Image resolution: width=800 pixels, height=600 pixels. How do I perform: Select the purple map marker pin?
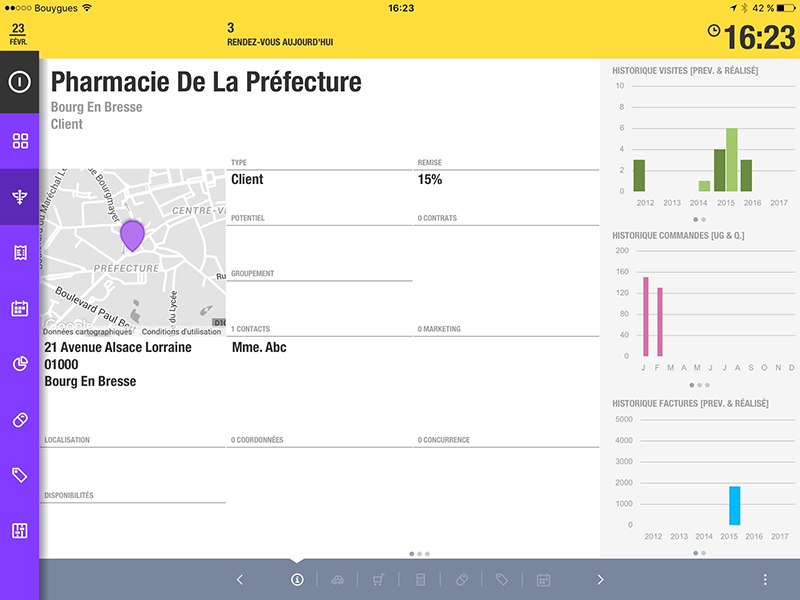tap(133, 237)
